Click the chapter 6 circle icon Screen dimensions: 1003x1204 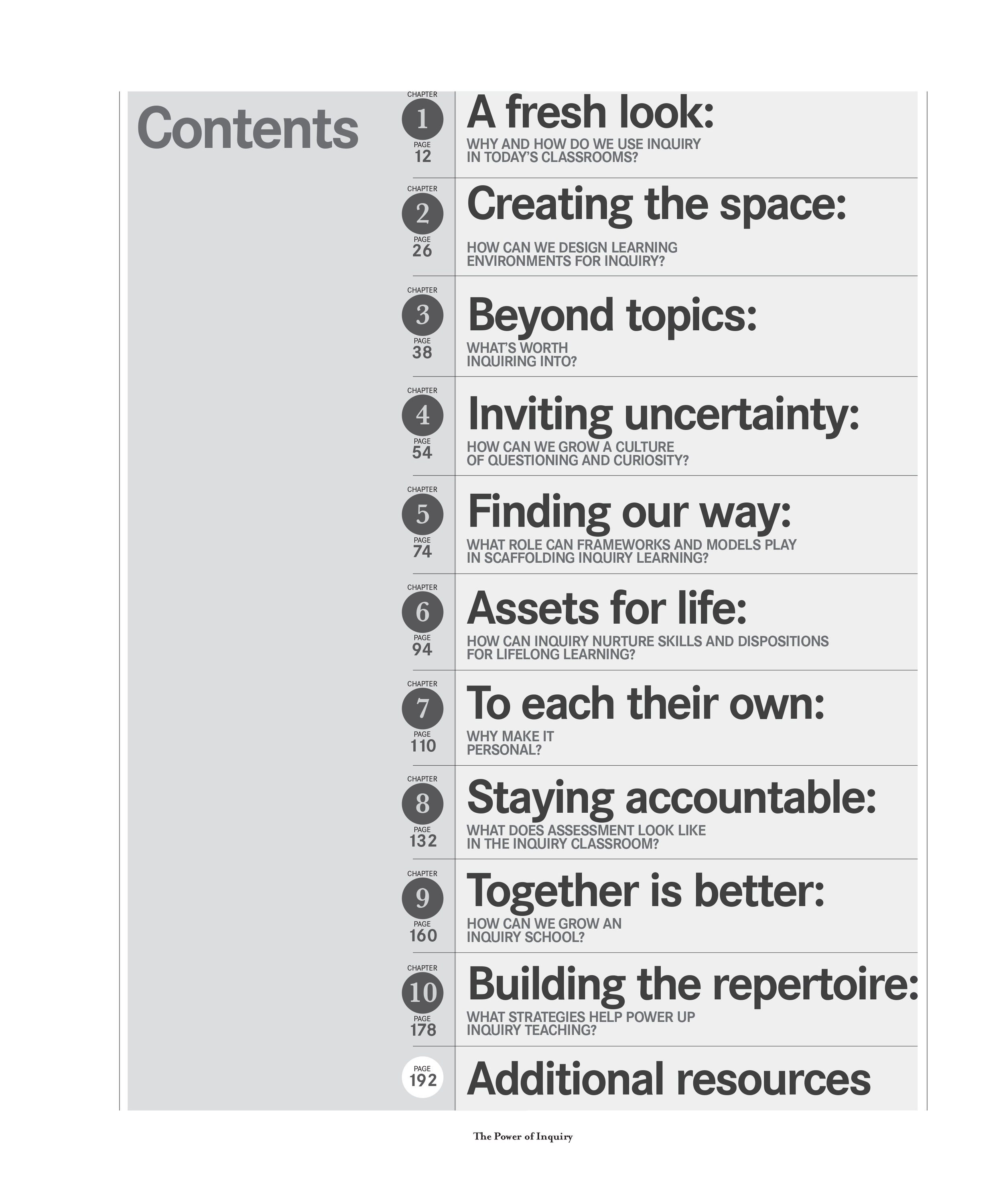pos(422,612)
